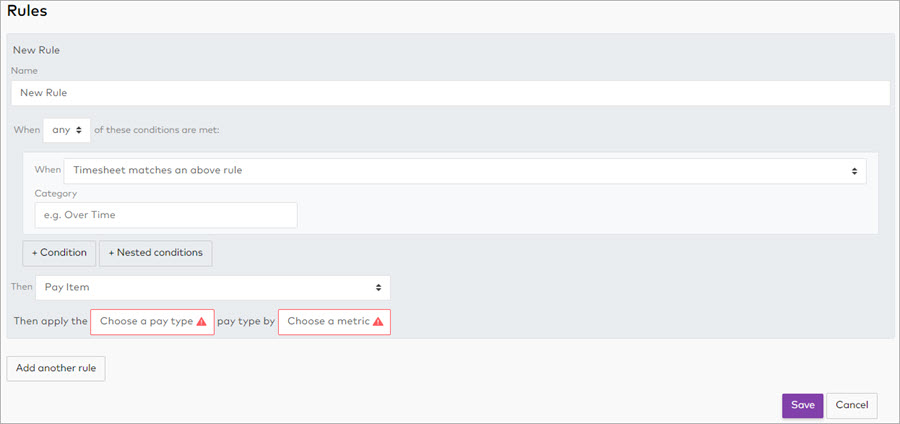Expand the Pay Item dropdown
900x424 pixels.
click(212, 288)
